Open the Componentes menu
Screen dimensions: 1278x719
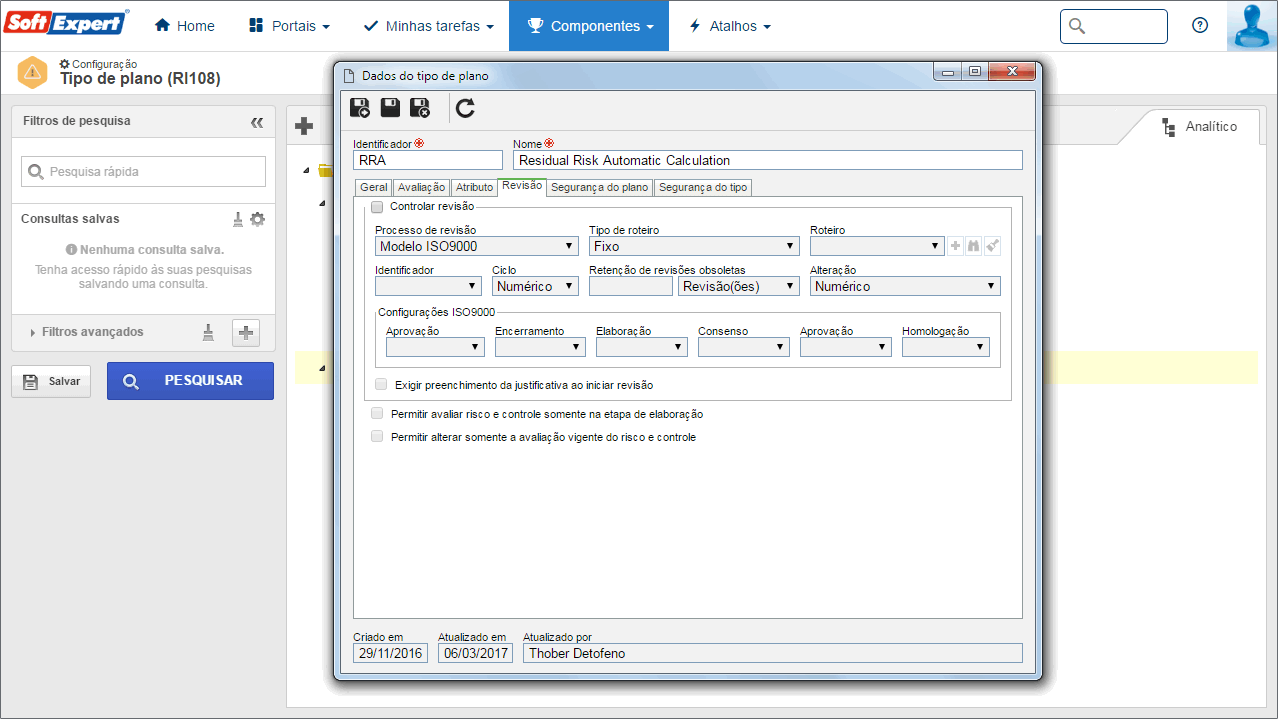point(589,26)
